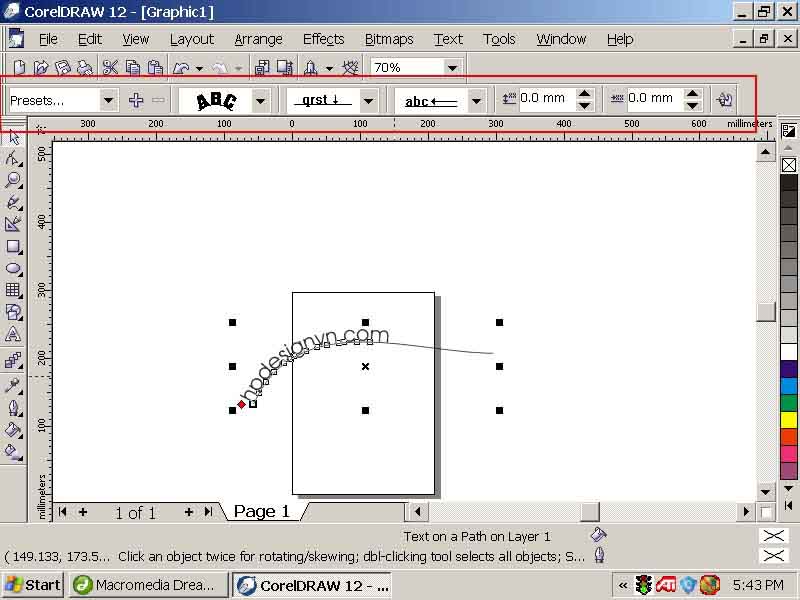Select the Fill tool
800x600 pixels.
(x=14, y=430)
